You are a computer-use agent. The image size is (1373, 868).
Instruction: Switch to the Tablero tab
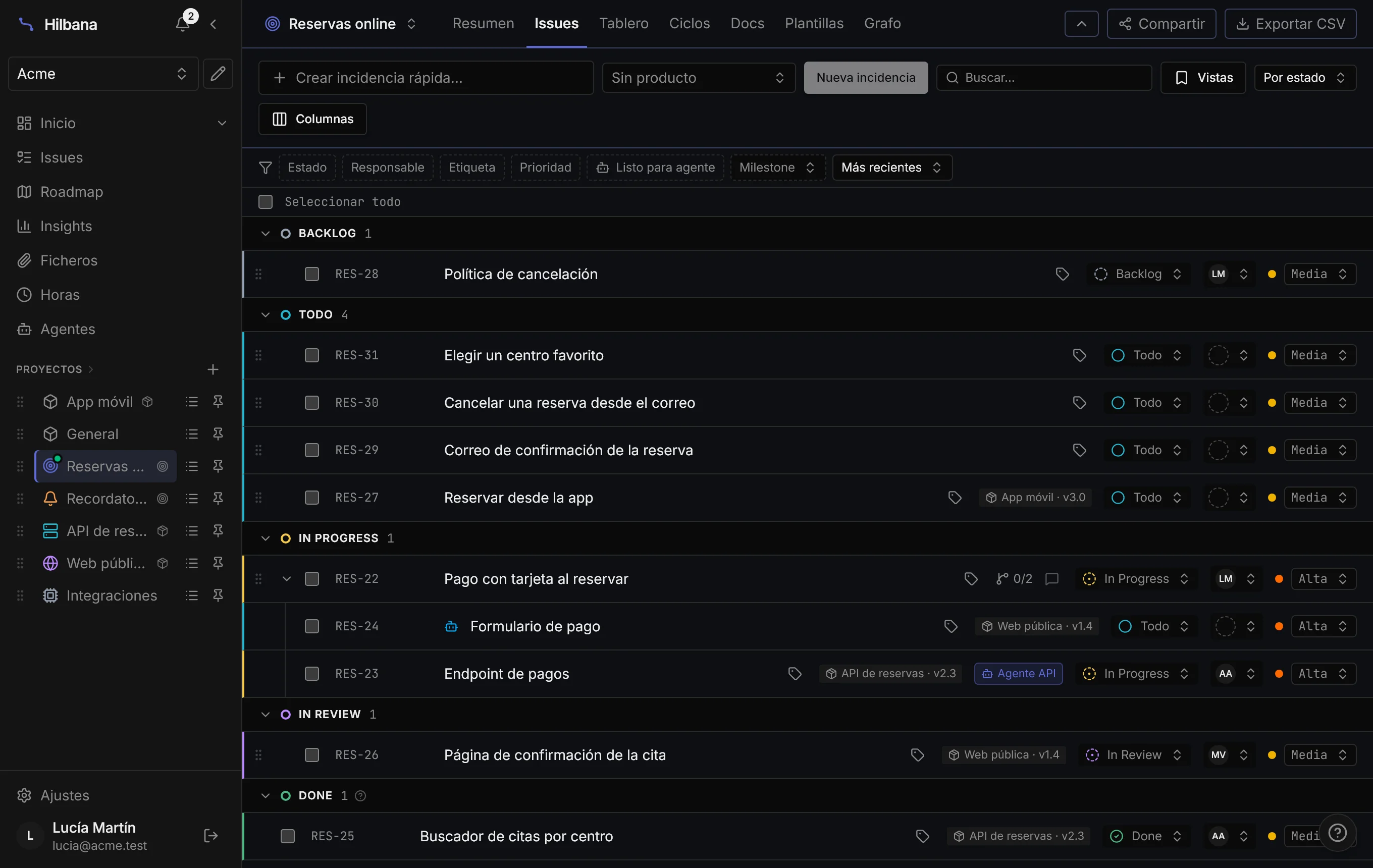click(623, 23)
